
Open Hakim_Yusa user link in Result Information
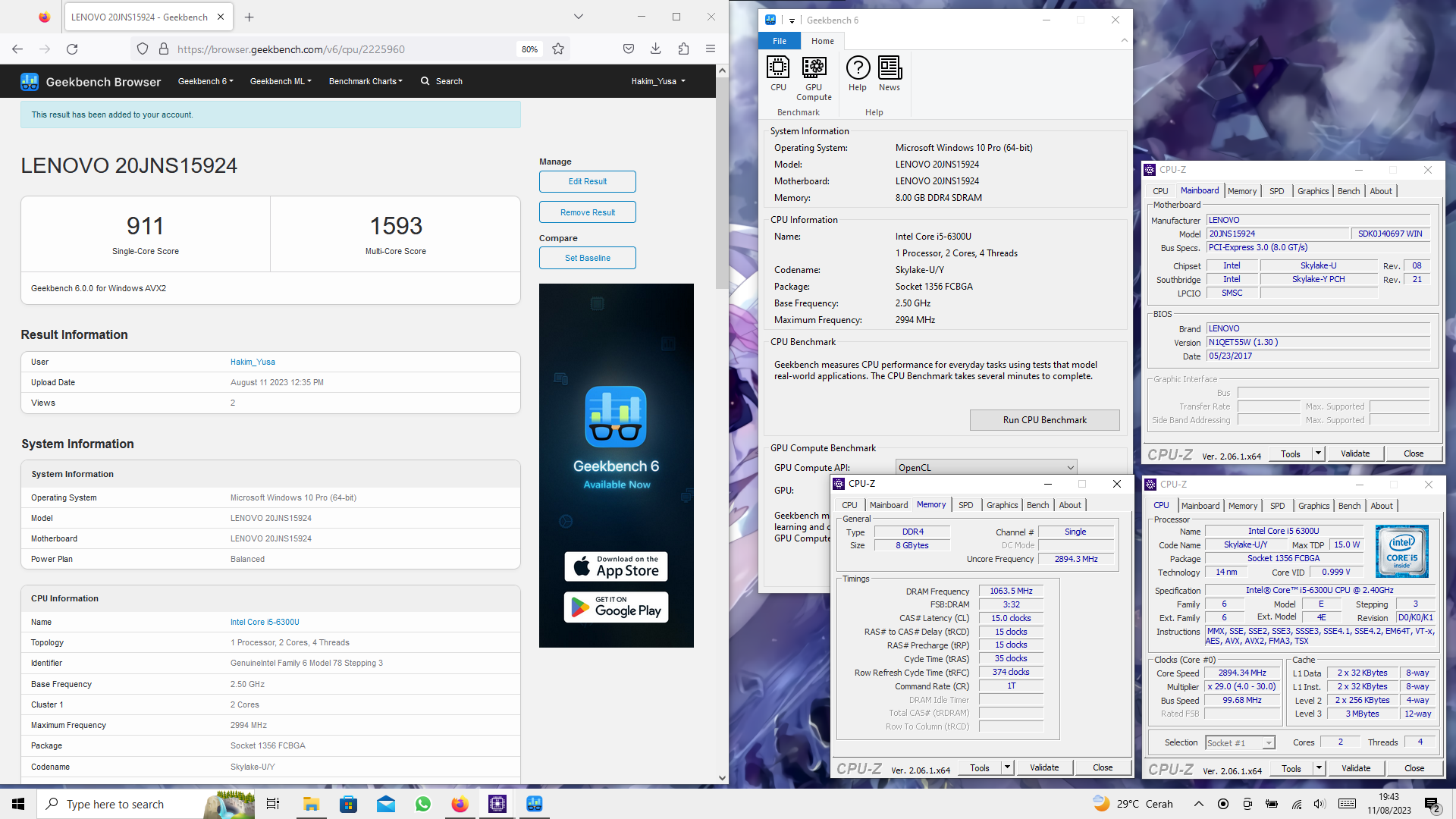(253, 362)
